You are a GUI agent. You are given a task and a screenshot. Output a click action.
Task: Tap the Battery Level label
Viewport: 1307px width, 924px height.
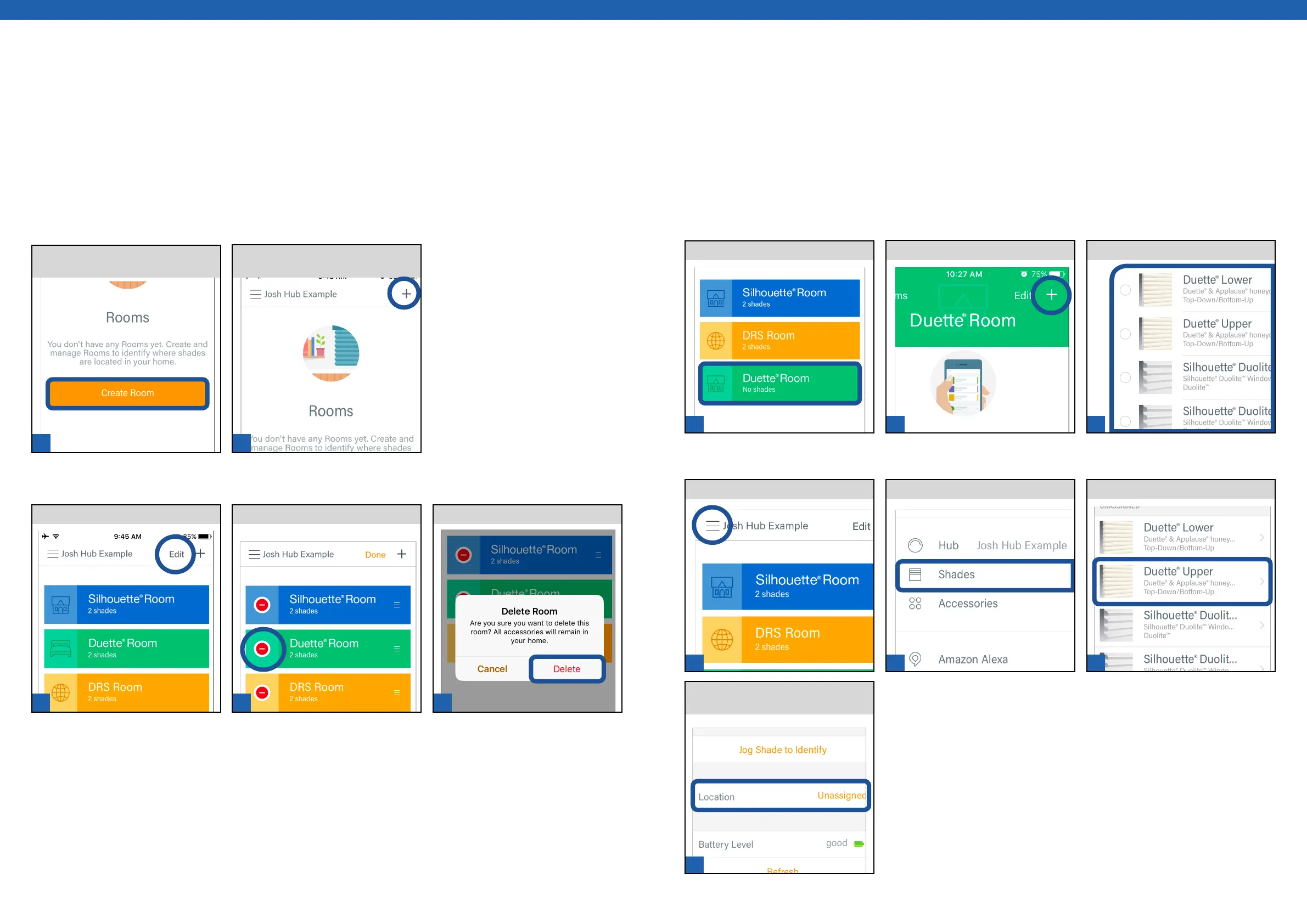[726, 844]
